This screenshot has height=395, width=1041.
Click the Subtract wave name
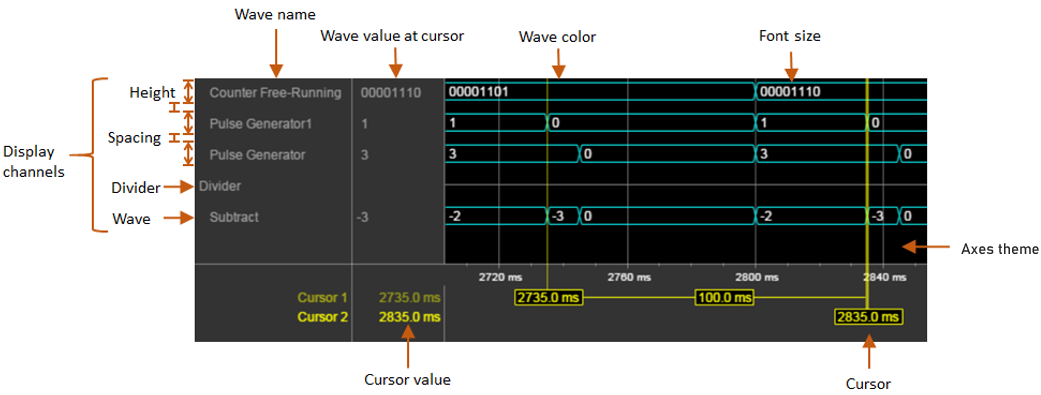[234, 217]
